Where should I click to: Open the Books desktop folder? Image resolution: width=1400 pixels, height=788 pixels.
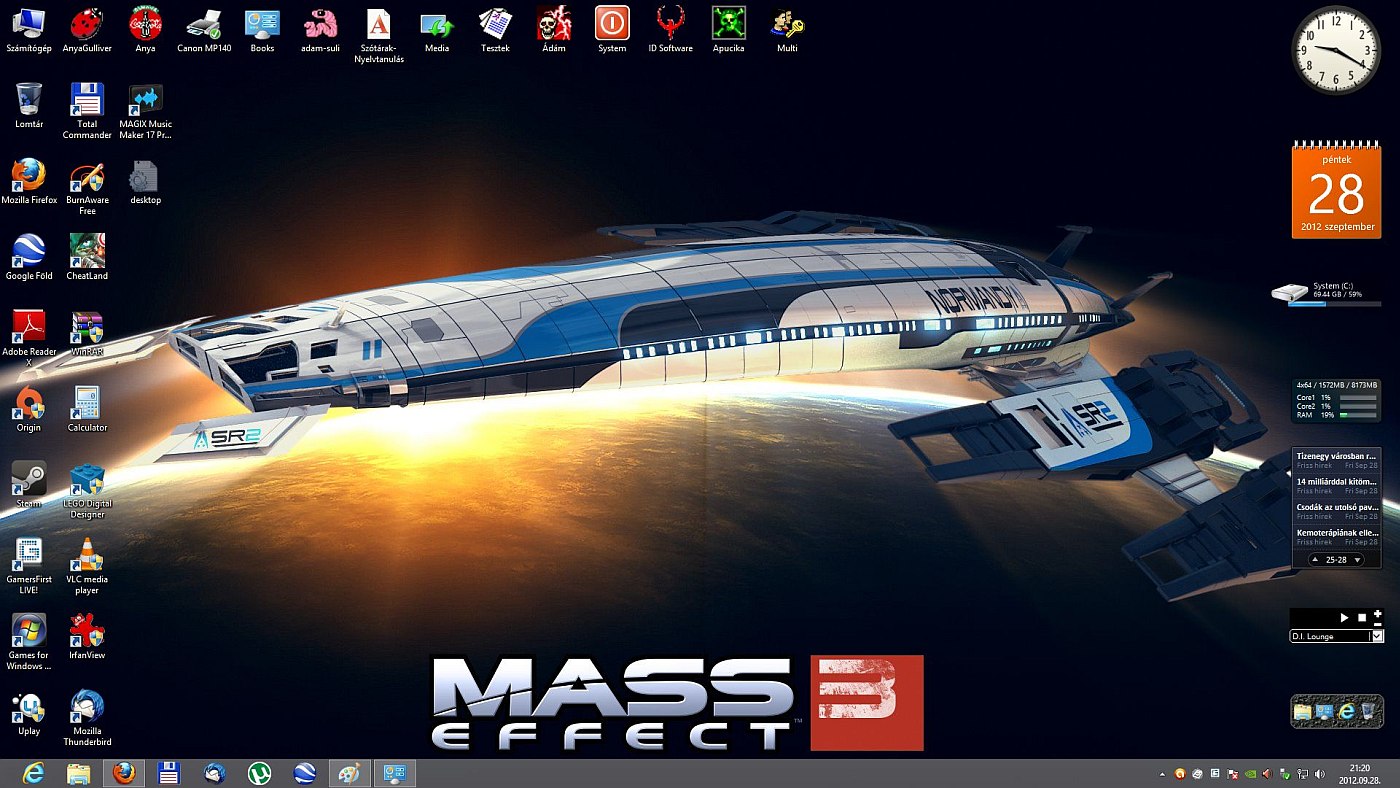pos(262,30)
